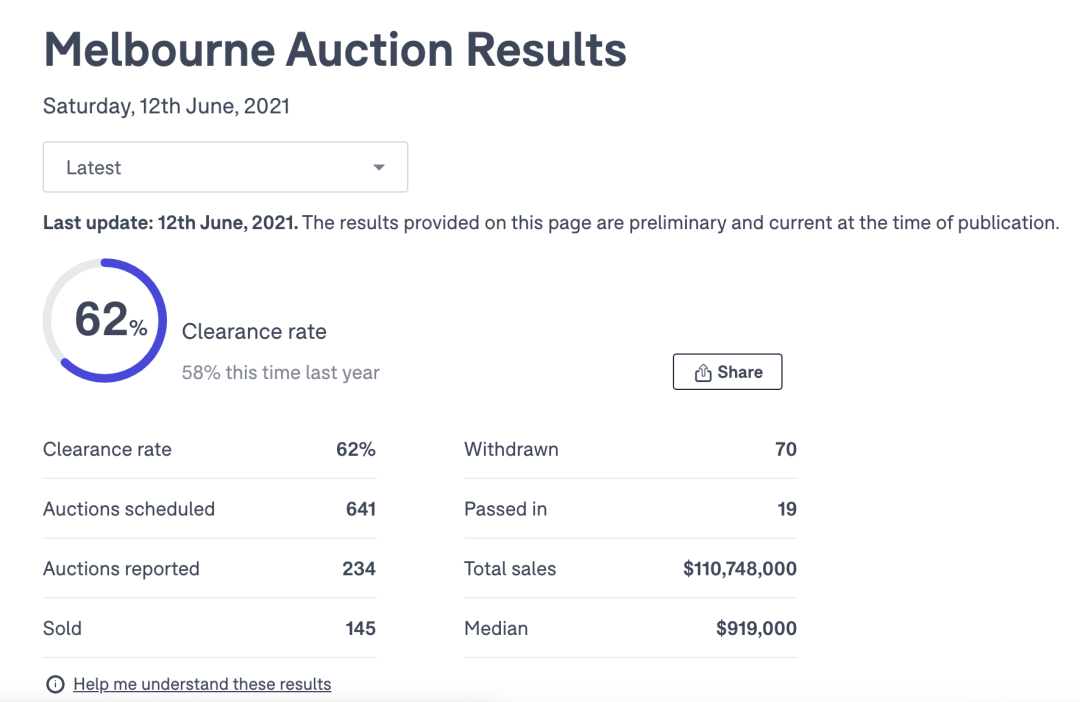Click the Last update: 12th June, 2021 text
The image size is (1080, 702).
click(x=170, y=223)
